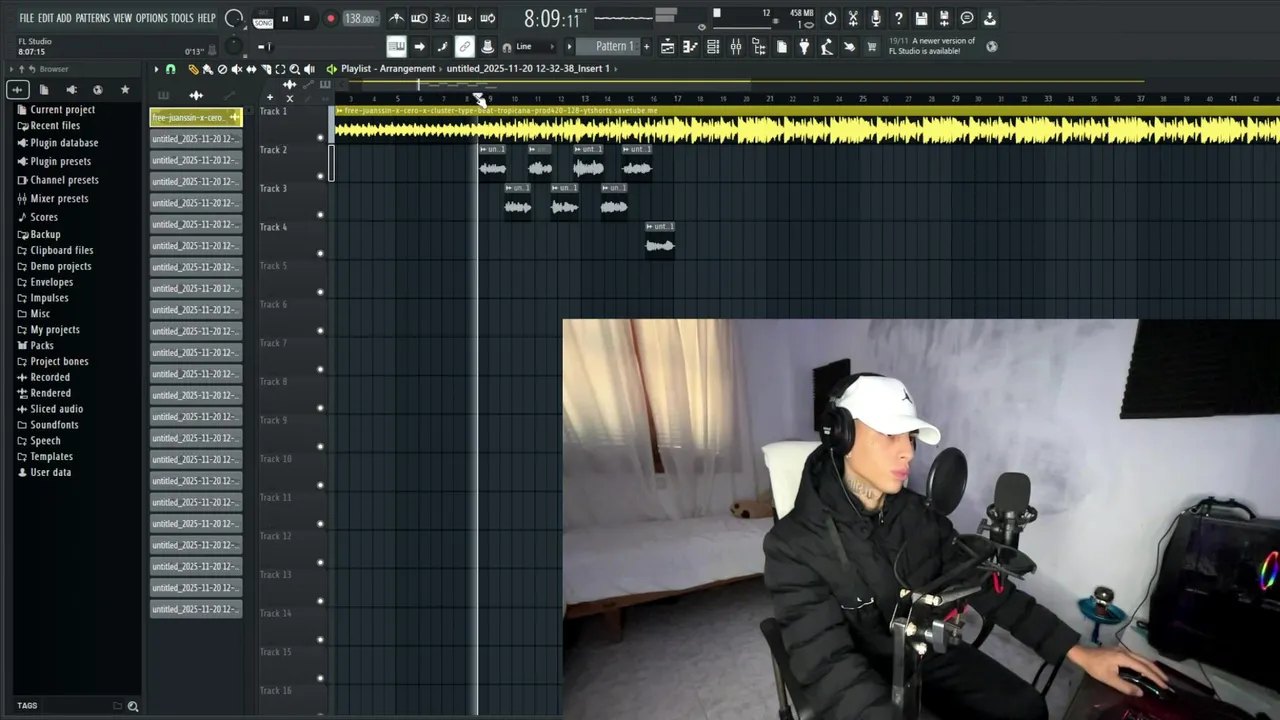Select the free-juanssin-x-cero clip in picker

196,117
